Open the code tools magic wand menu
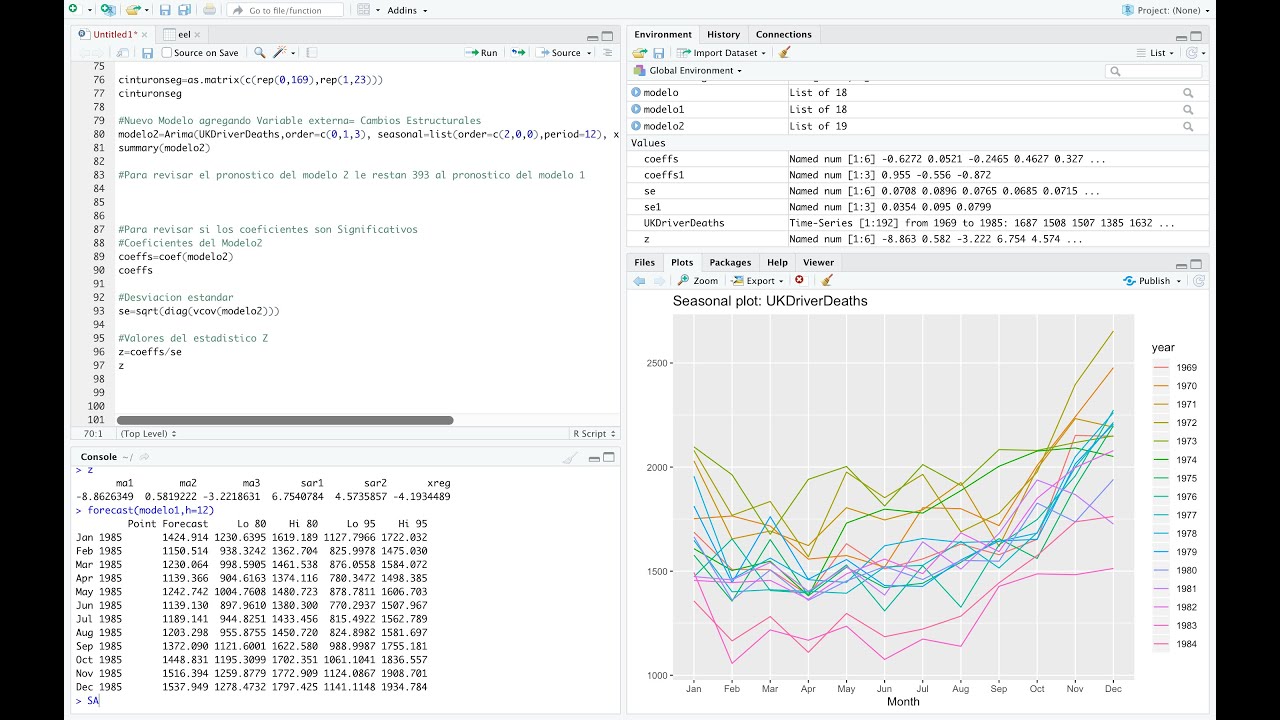 [284, 52]
